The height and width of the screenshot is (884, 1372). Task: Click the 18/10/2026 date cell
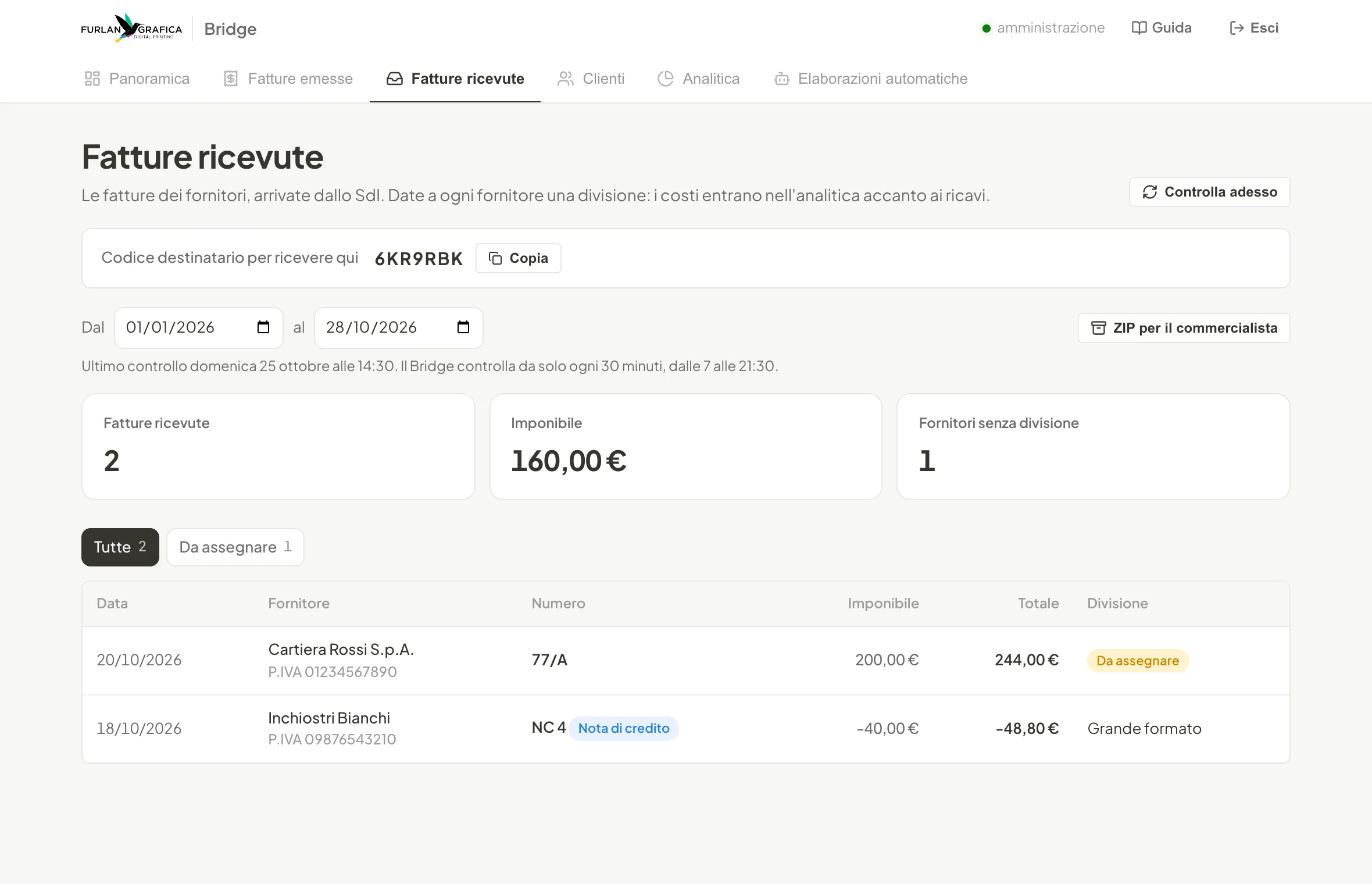point(139,729)
